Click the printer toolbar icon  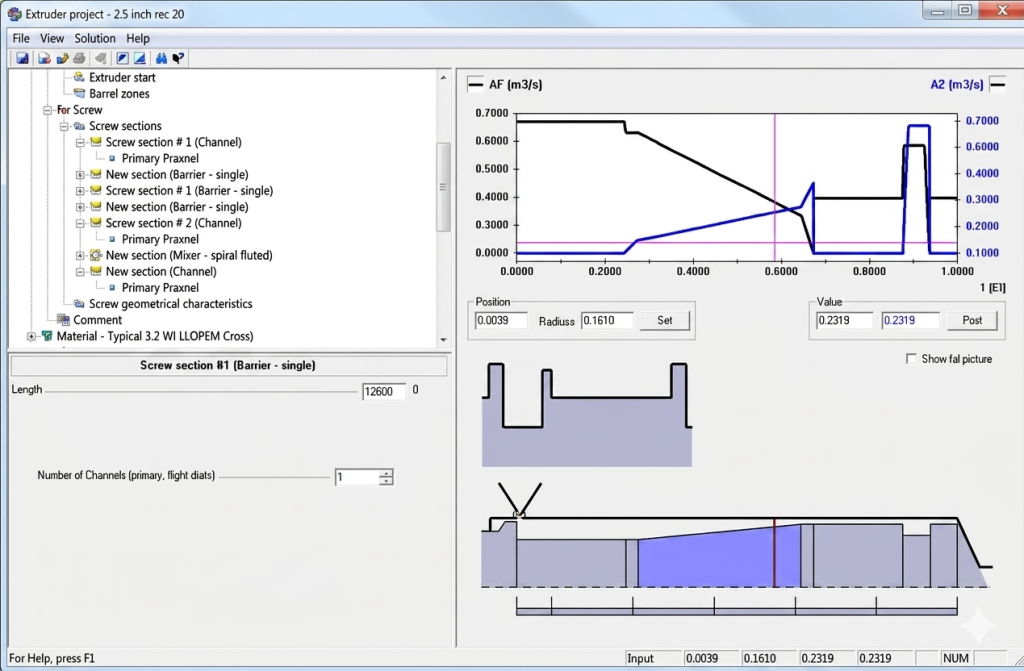(x=79, y=58)
